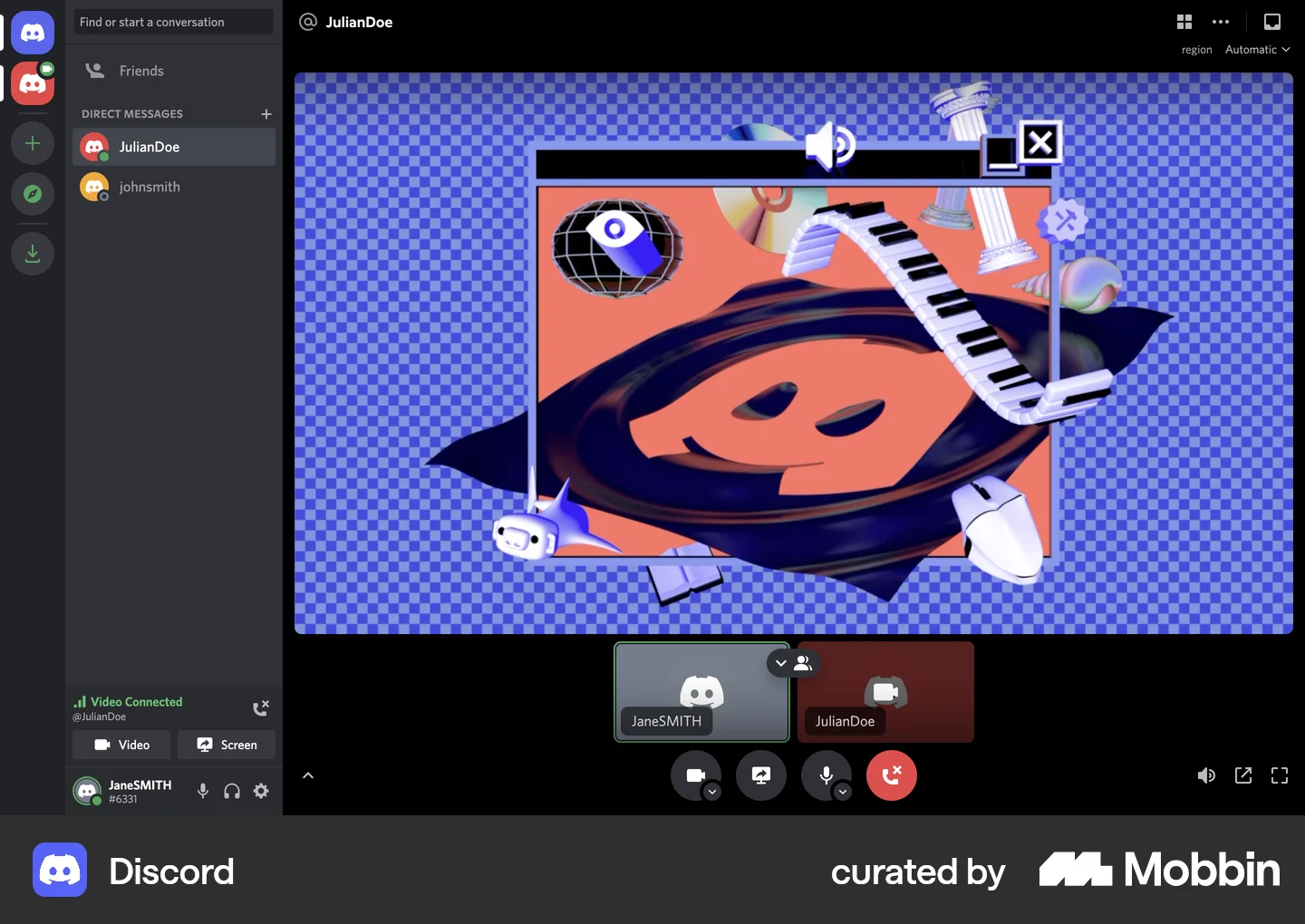Click Video Connected status text
The height and width of the screenshot is (924, 1305).
pos(136,702)
